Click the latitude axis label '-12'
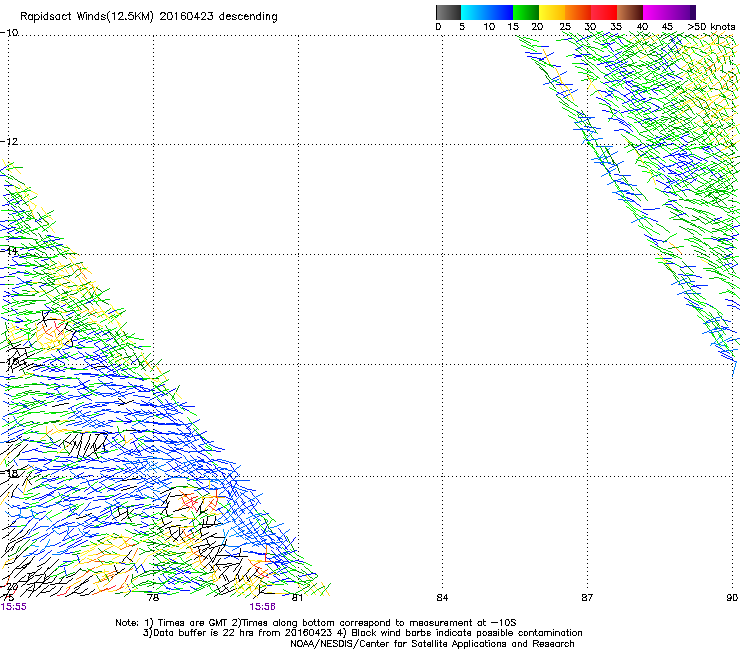740x650 pixels. pyautogui.click(x=9, y=141)
